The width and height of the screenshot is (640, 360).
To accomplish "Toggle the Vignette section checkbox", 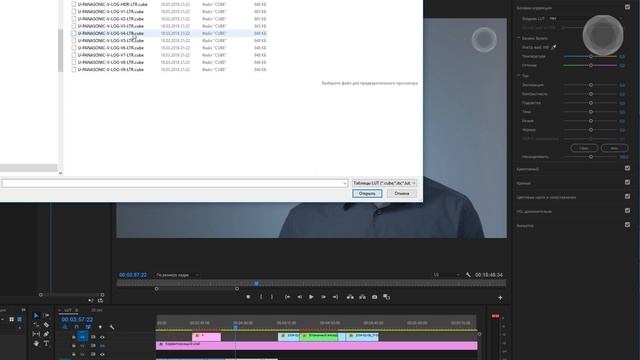I will [x=627, y=225].
